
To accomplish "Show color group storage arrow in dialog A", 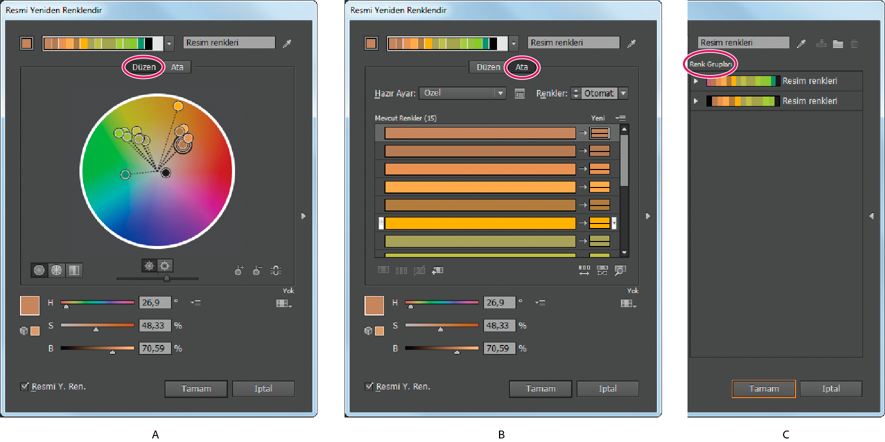I will (304, 216).
